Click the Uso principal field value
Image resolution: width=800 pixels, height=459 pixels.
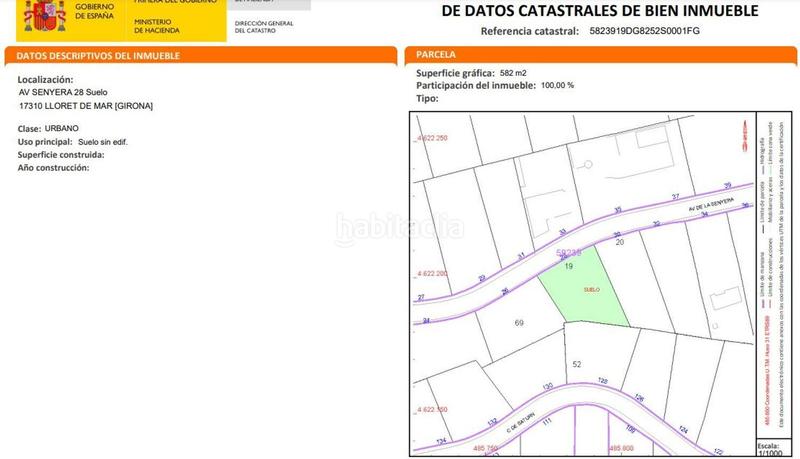(103, 142)
